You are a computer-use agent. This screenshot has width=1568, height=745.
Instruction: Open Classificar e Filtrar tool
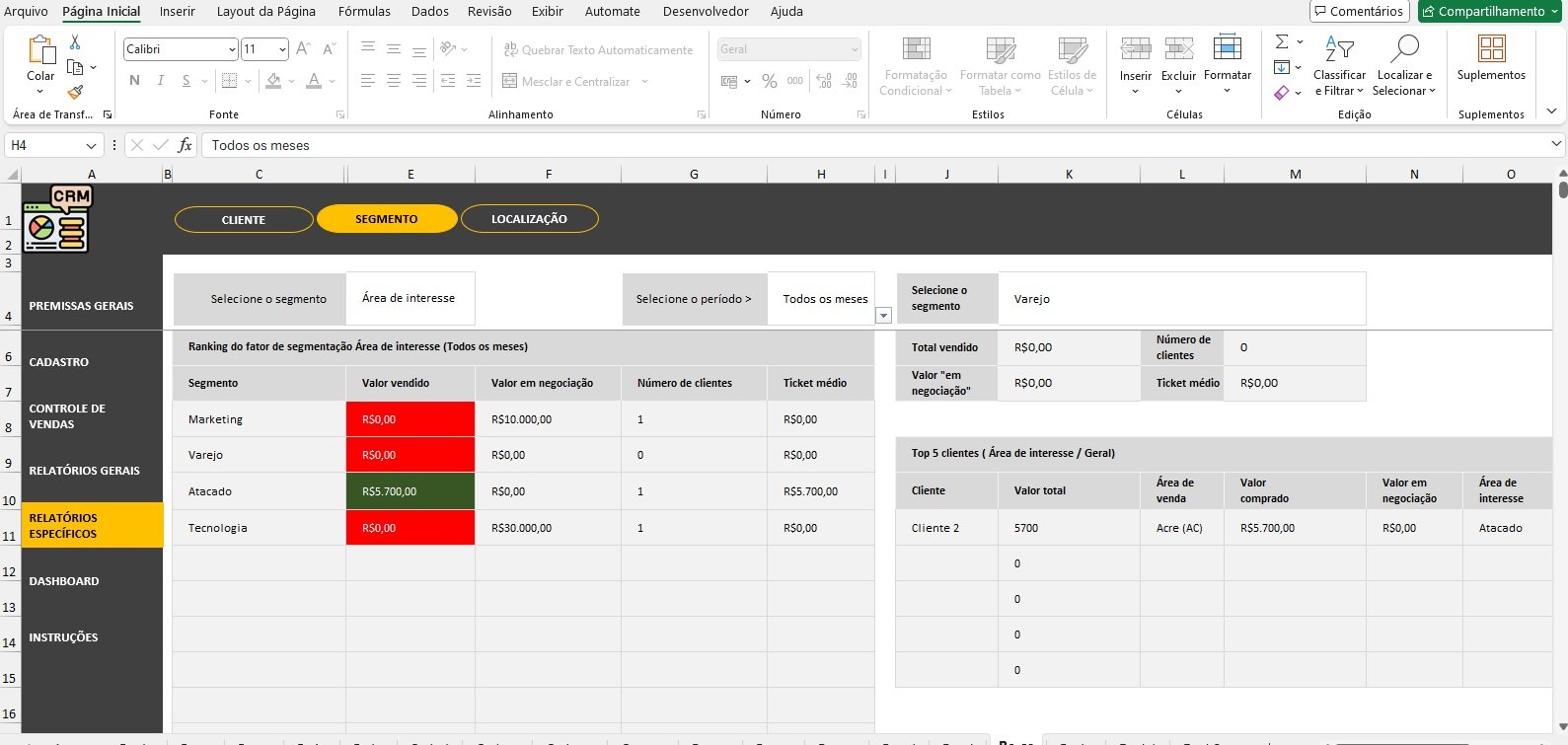pyautogui.click(x=1339, y=66)
